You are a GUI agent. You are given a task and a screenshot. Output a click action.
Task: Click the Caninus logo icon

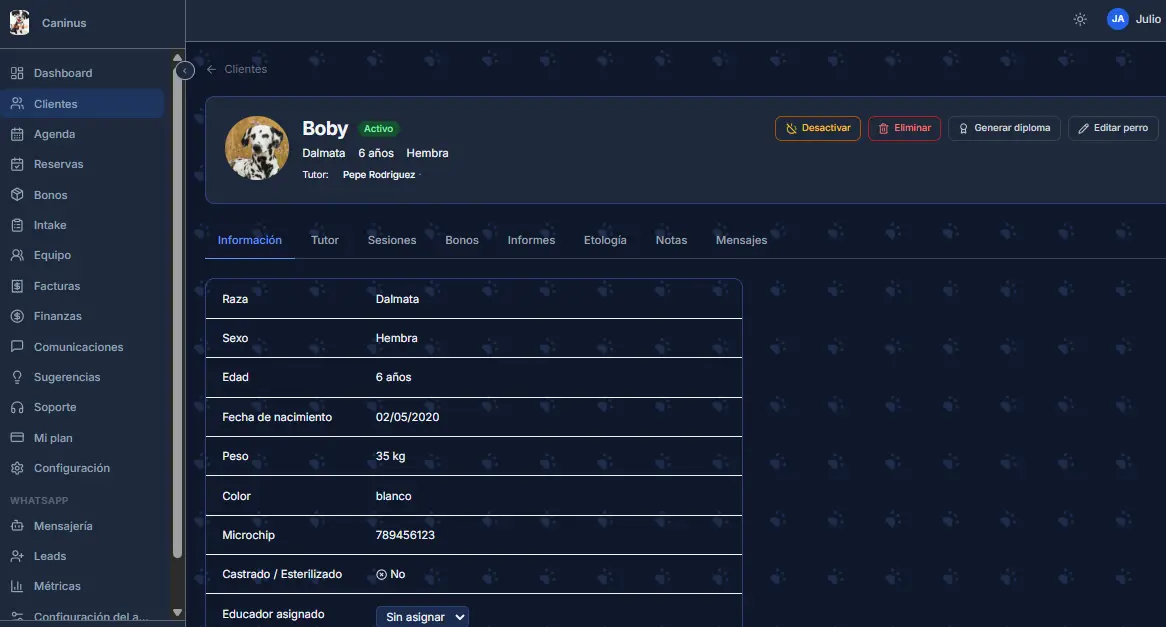pyautogui.click(x=19, y=22)
